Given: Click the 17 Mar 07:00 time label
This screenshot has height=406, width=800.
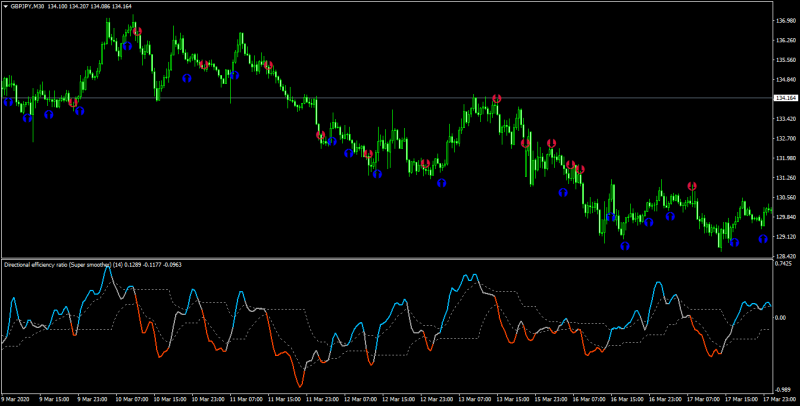Looking at the screenshot, I should click(x=704, y=399).
